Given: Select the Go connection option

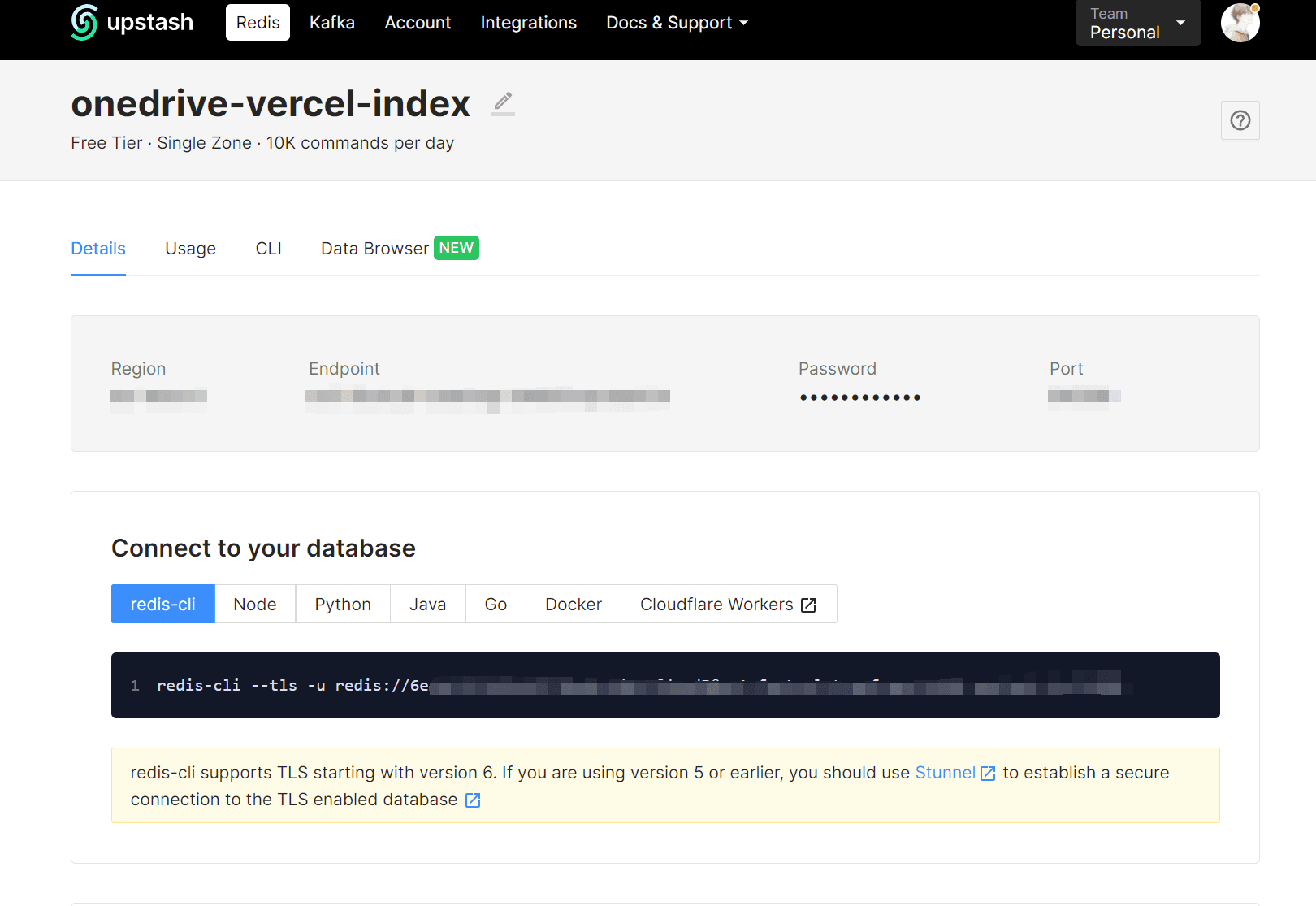Looking at the screenshot, I should click(496, 604).
